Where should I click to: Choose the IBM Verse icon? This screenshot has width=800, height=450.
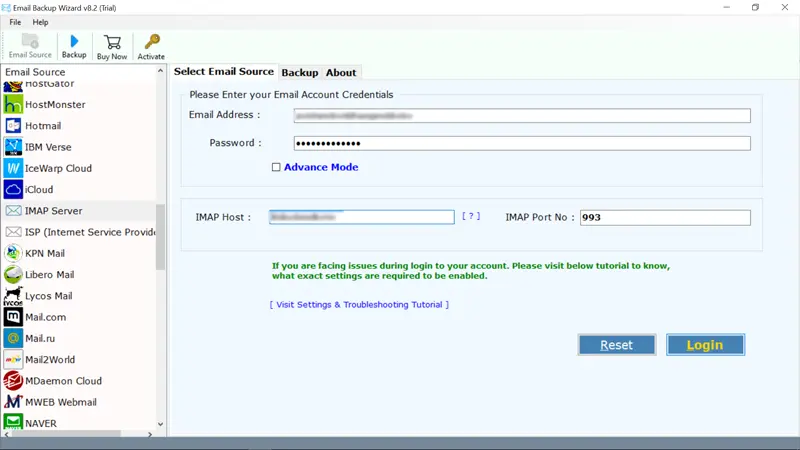point(13,147)
